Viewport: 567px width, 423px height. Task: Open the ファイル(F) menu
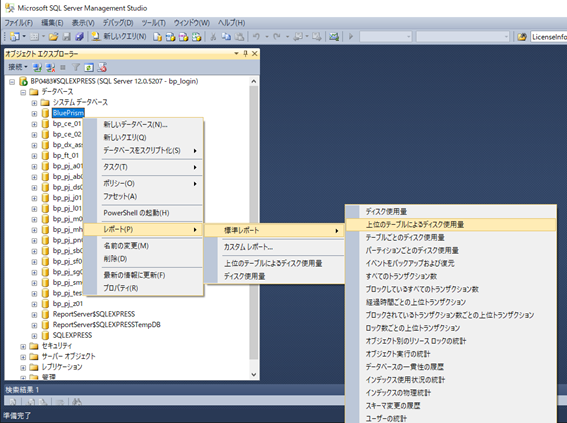pyautogui.click(x=19, y=23)
